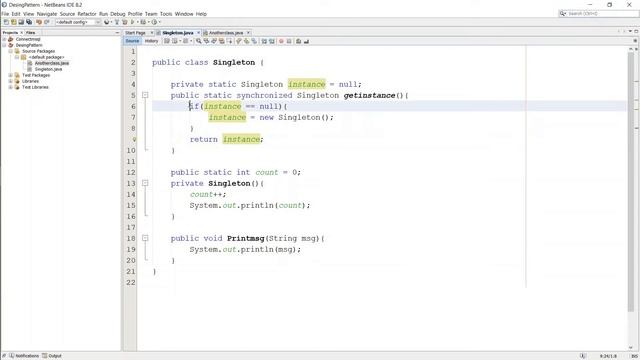Select Anotherclass.java in the project tree
The width and height of the screenshot is (640, 360).
[51, 63]
